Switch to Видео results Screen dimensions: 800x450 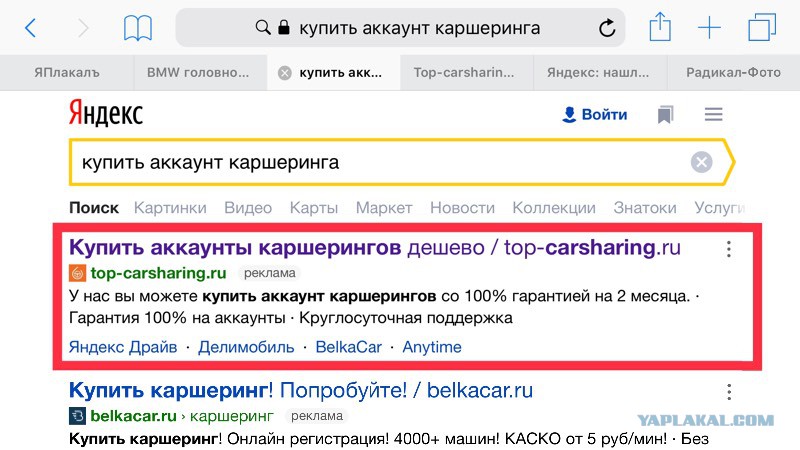click(x=248, y=208)
